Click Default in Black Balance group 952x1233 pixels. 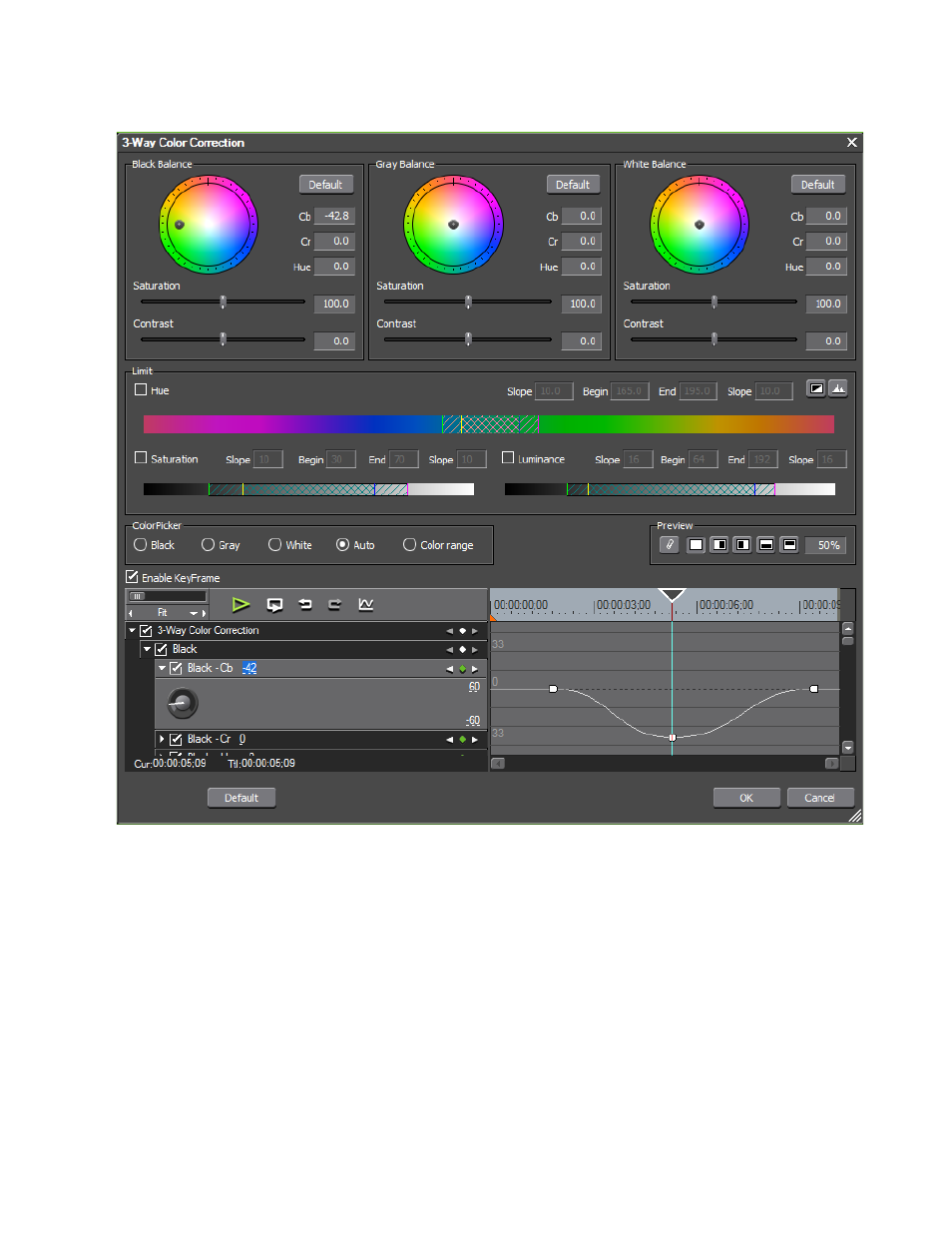pyautogui.click(x=326, y=185)
